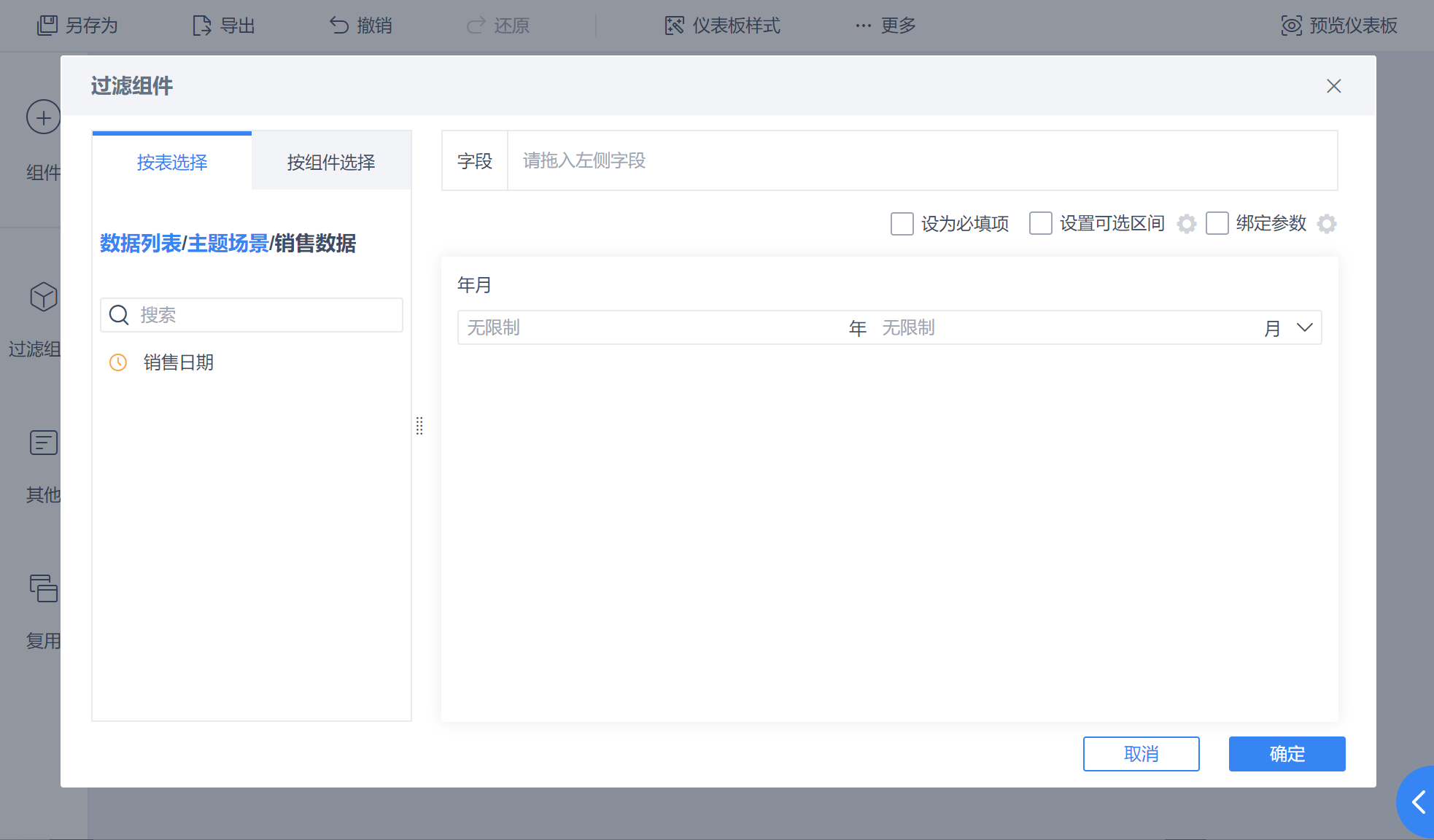Image resolution: width=1434 pixels, height=840 pixels.
Task: Click the preview dashboard eye icon
Action: [x=1291, y=26]
